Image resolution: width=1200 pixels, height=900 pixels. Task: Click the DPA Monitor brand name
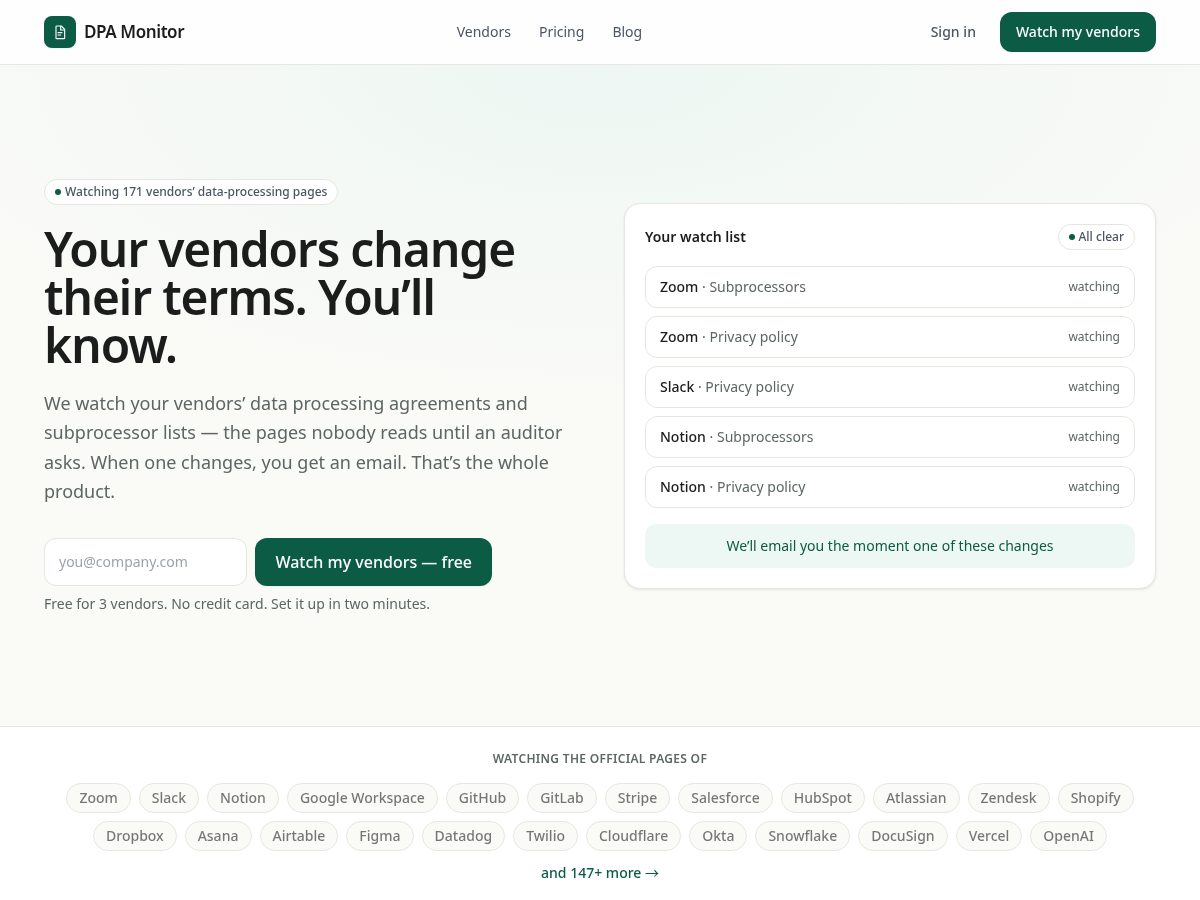(x=134, y=32)
